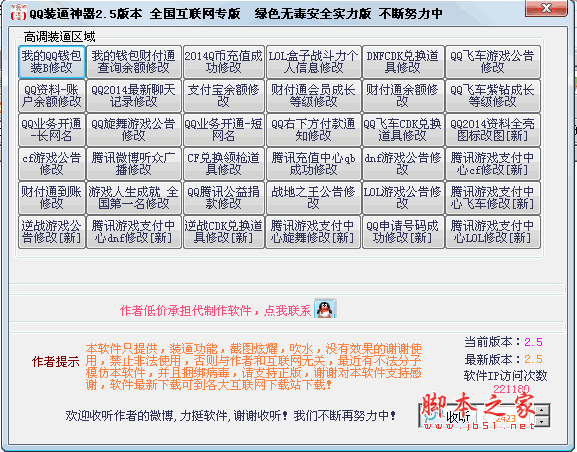This screenshot has width=577, height=452.
Task: Open QQ业务开通-长网名
Action: (x=52, y=130)
